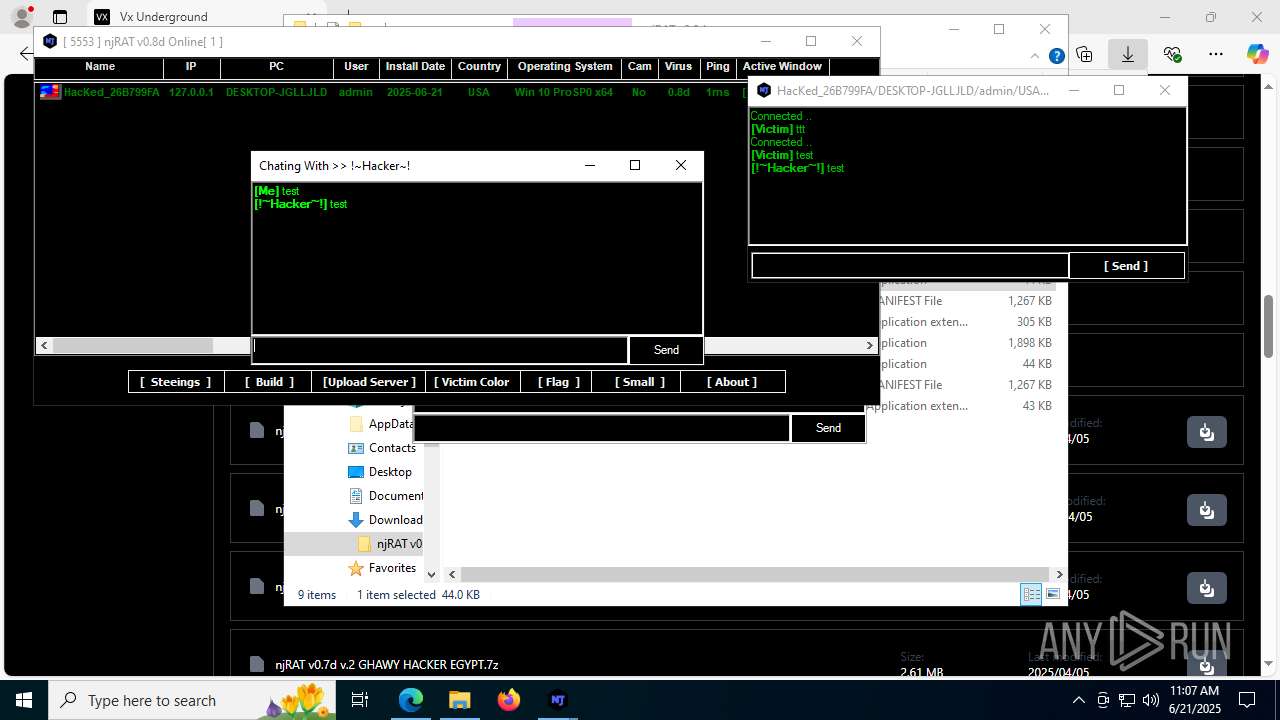Sort njRAT list by Country column
The width and height of the screenshot is (1280, 720).
[479, 66]
